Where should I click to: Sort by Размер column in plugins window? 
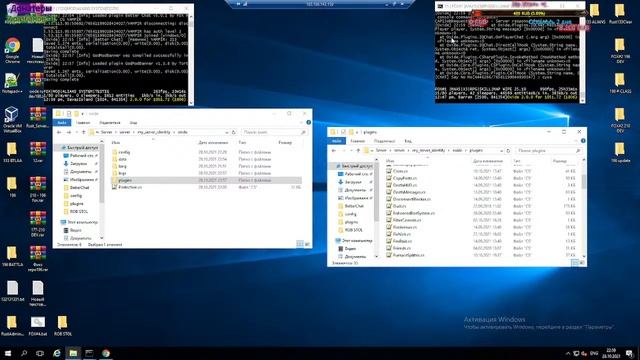(560, 161)
